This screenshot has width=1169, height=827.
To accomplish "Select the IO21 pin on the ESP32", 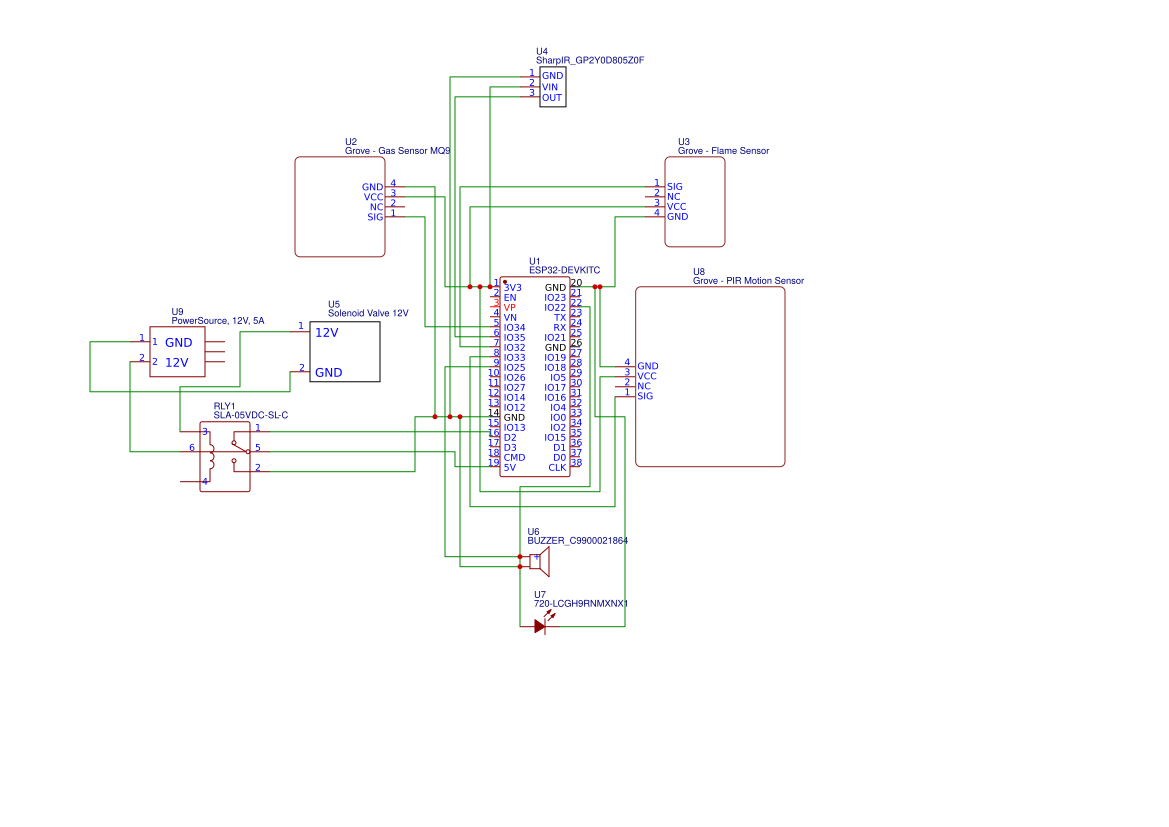I will (555, 338).
